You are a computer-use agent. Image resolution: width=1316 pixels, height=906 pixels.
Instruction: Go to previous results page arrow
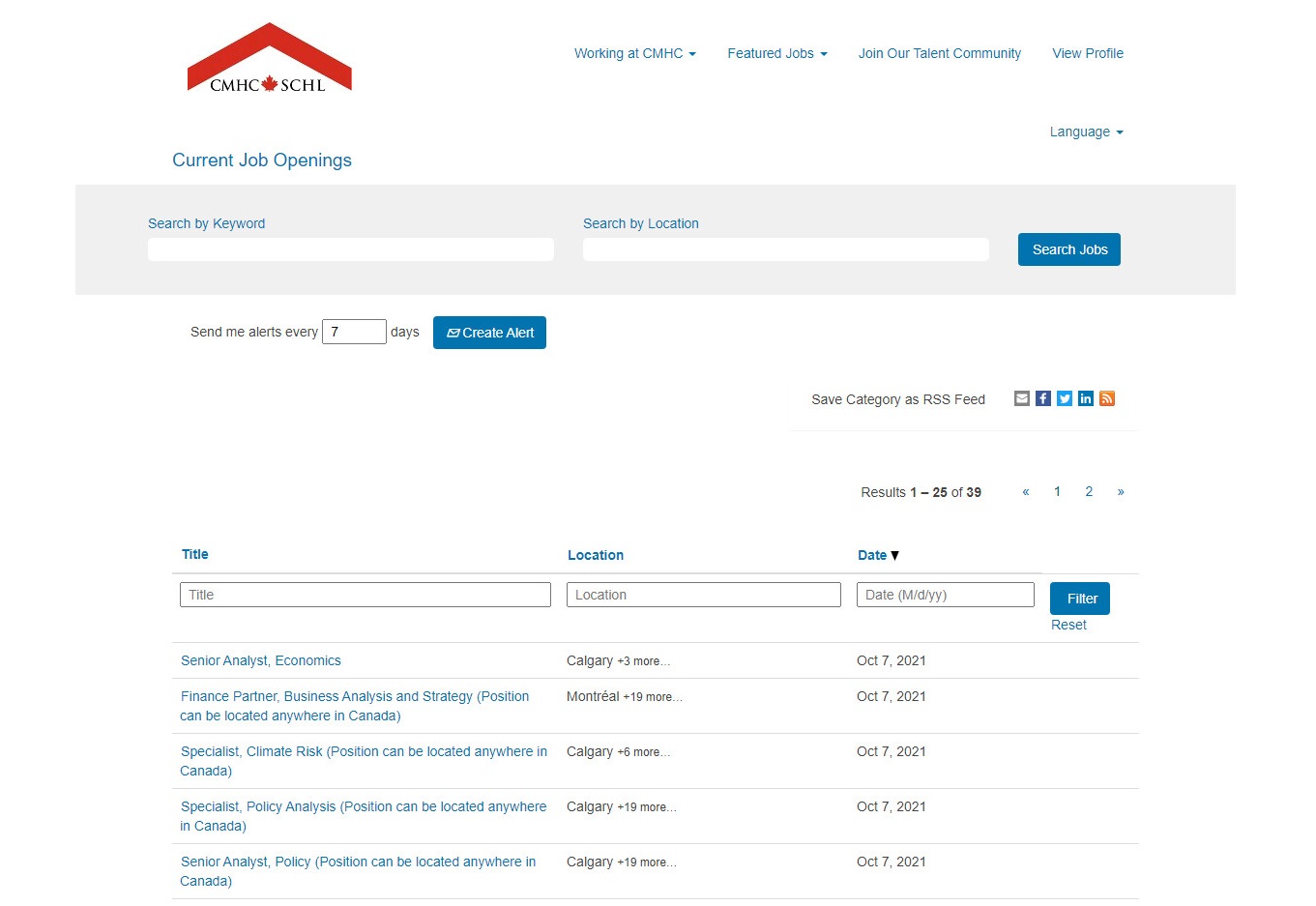pyautogui.click(x=1026, y=491)
